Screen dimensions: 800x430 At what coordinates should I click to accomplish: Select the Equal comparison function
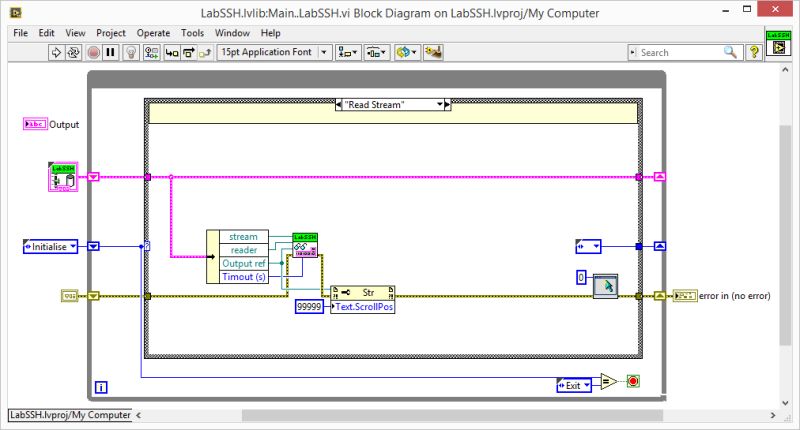coord(609,381)
